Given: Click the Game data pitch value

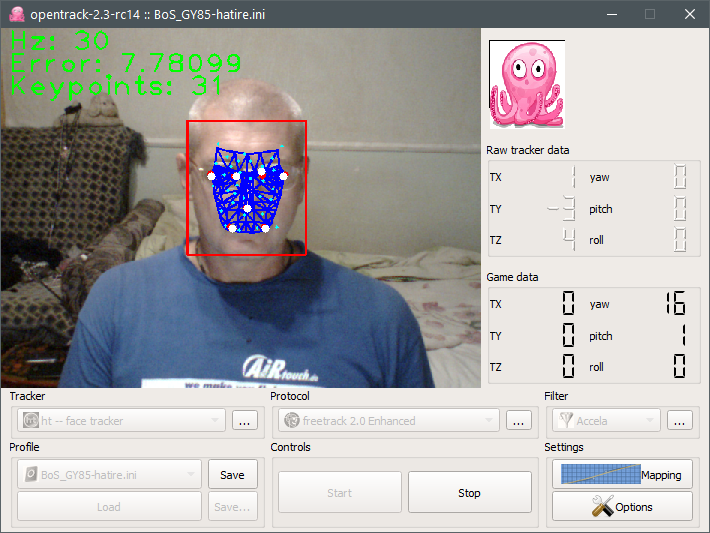Looking at the screenshot, I should click(683, 336).
